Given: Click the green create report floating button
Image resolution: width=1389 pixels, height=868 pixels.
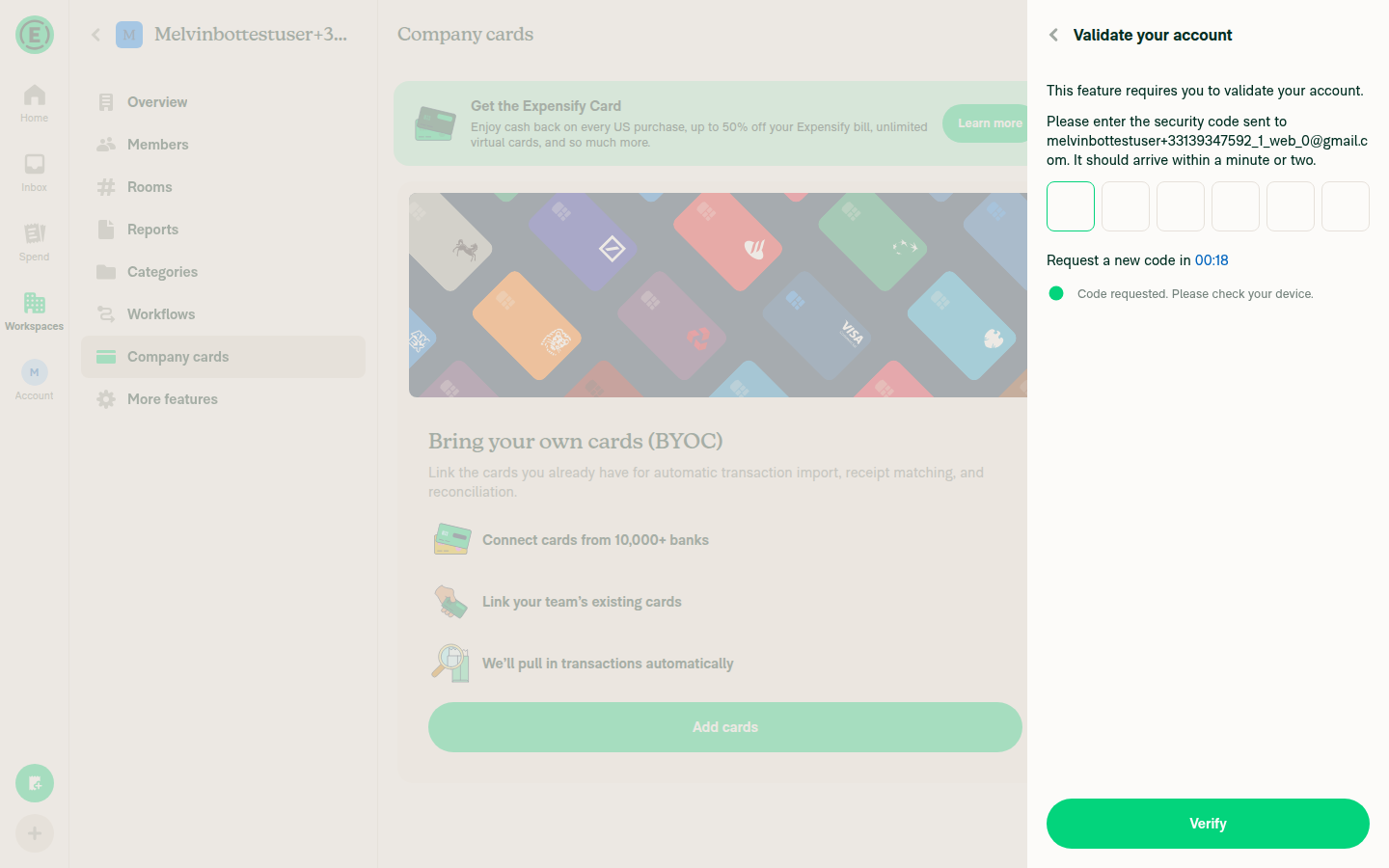Looking at the screenshot, I should [35, 783].
